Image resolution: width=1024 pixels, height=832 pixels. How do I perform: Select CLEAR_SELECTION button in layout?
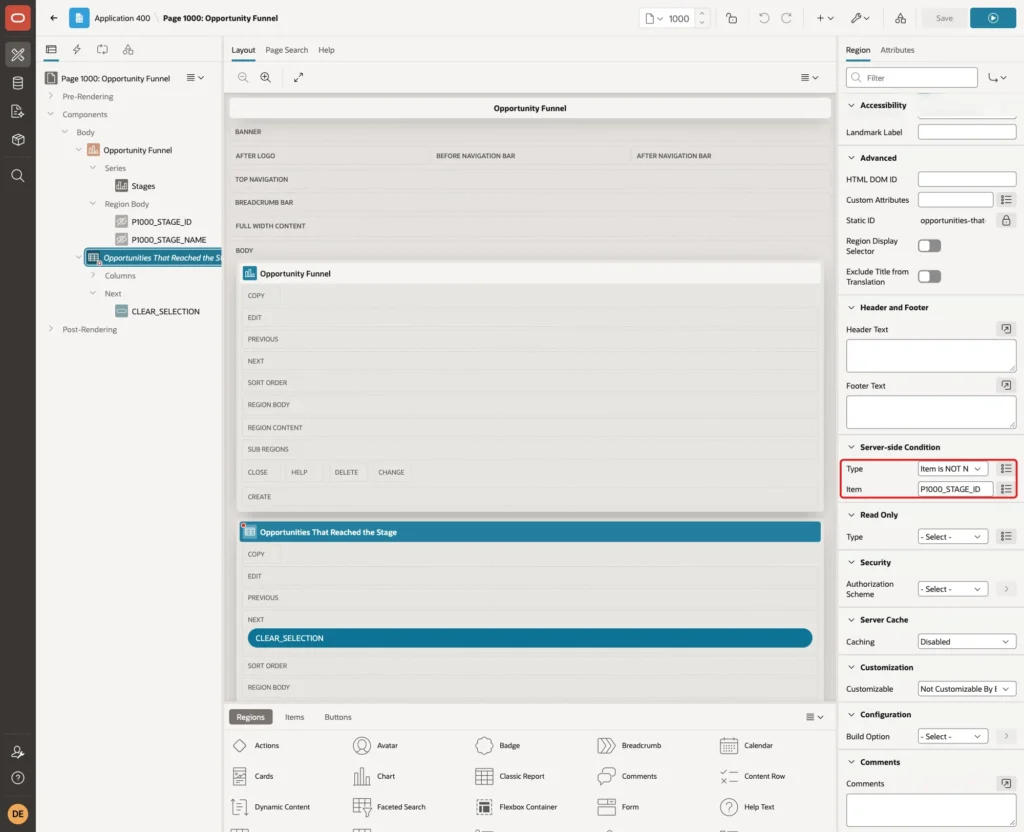click(x=530, y=638)
